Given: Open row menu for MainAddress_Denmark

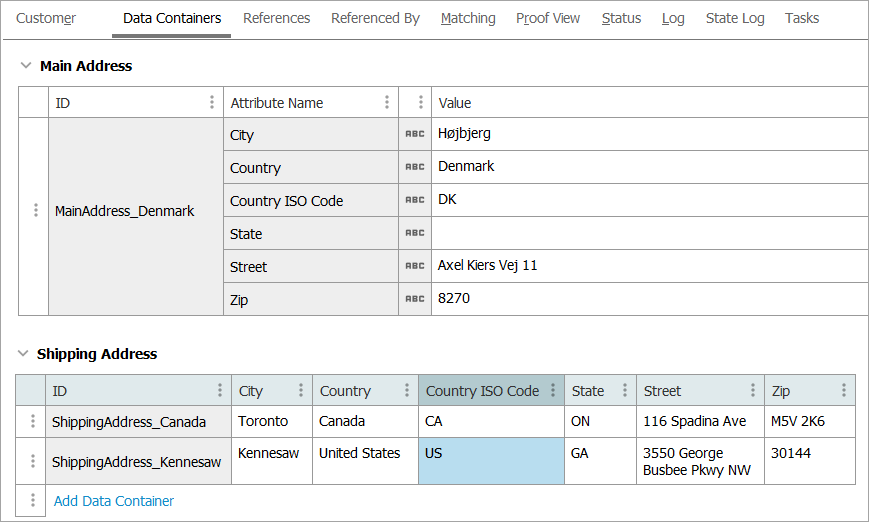Looking at the screenshot, I should [35, 210].
